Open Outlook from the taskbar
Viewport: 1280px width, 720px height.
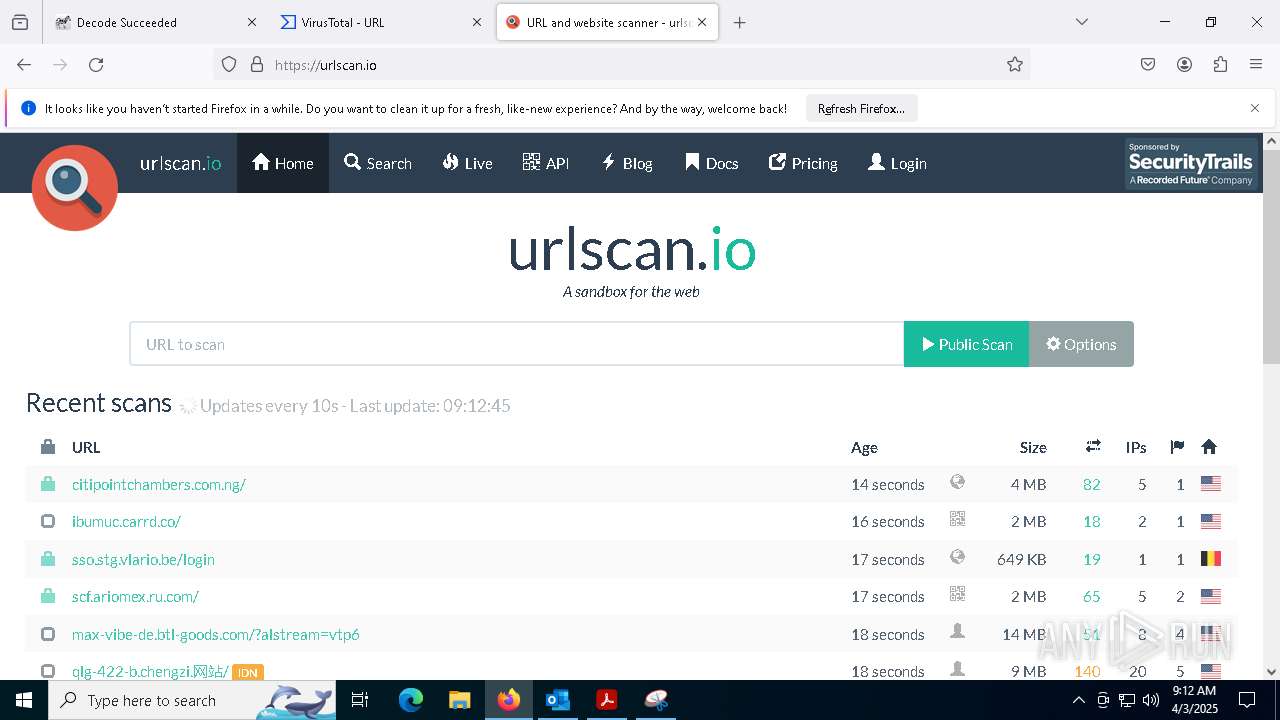pos(557,700)
